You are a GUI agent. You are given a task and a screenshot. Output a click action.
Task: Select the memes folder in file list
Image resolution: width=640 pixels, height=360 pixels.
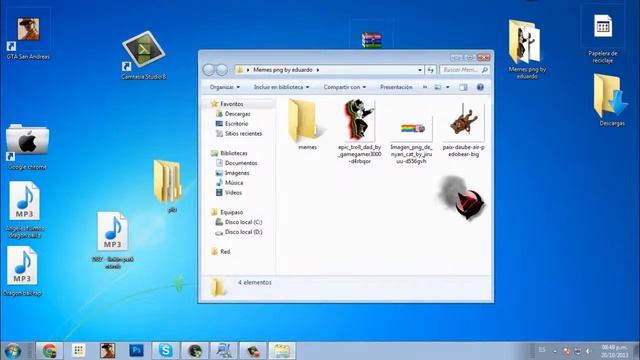(307, 124)
